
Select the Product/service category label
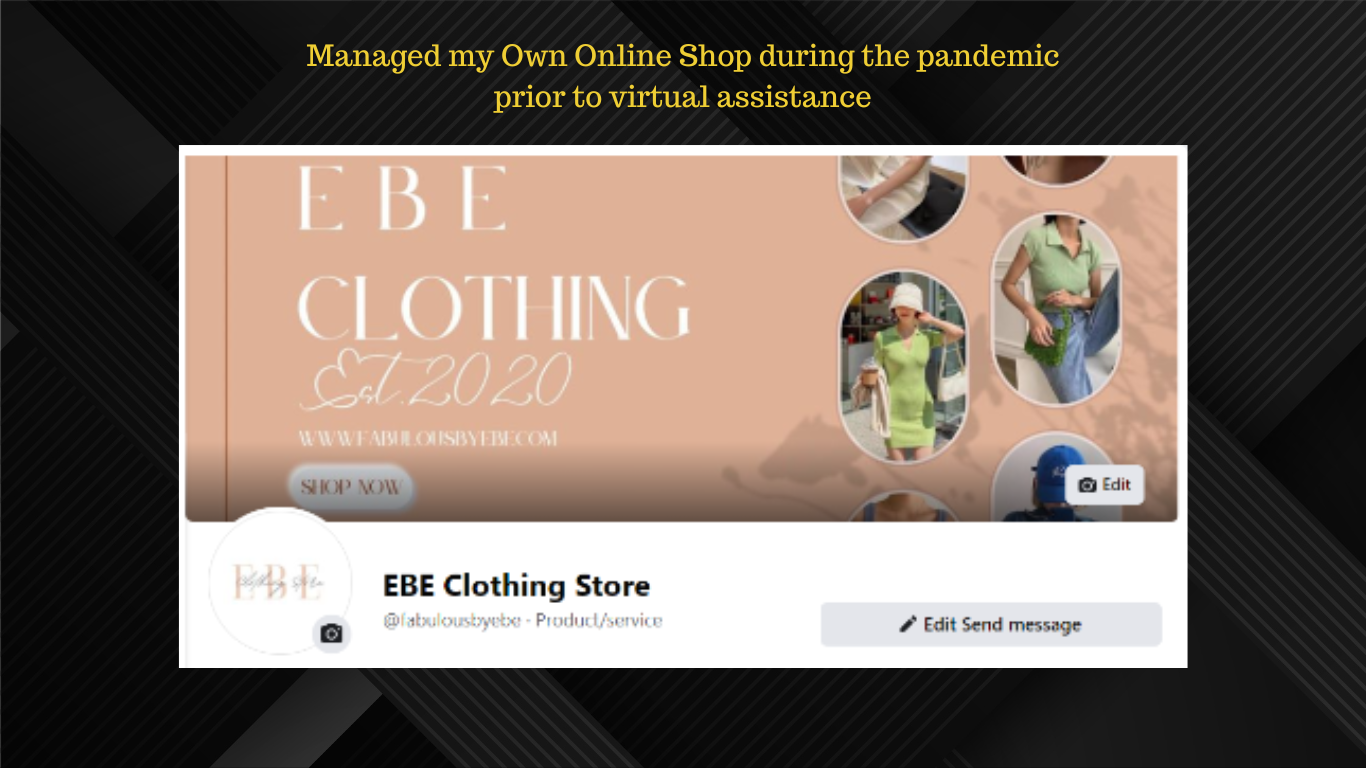pyautogui.click(x=599, y=620)
